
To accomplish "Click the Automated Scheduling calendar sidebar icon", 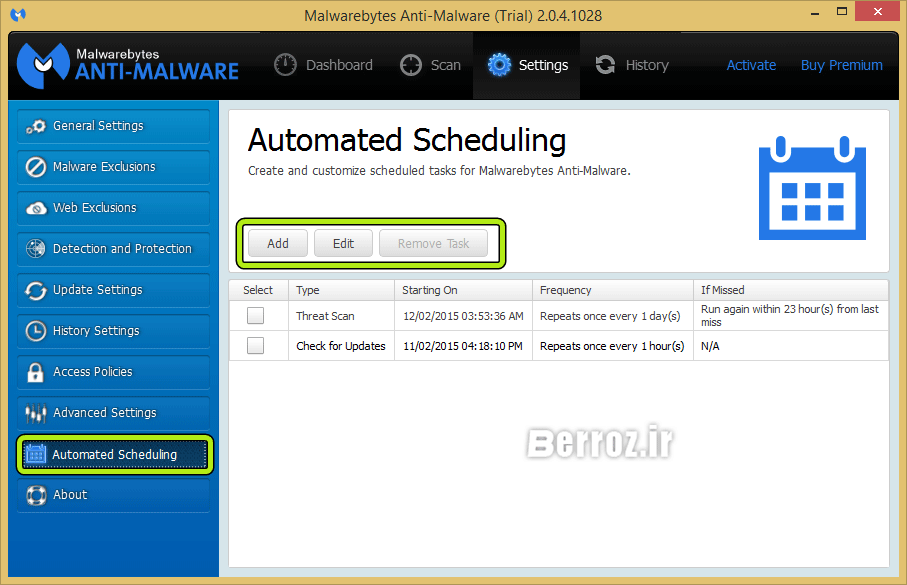I will click(x=35, y=454).
